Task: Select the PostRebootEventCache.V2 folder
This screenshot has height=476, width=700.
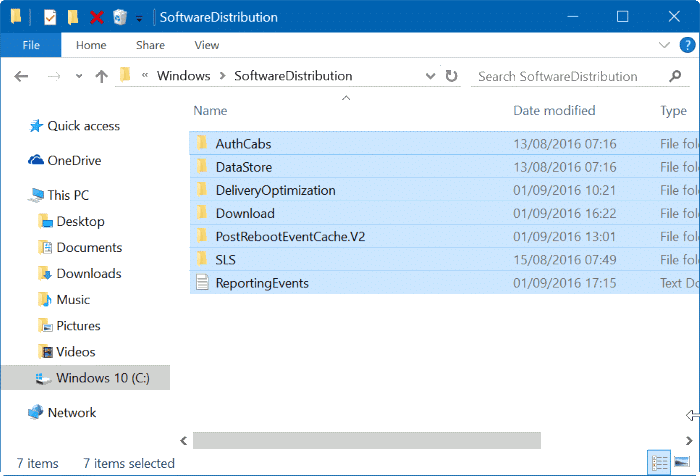Action: tap(444, 237)
